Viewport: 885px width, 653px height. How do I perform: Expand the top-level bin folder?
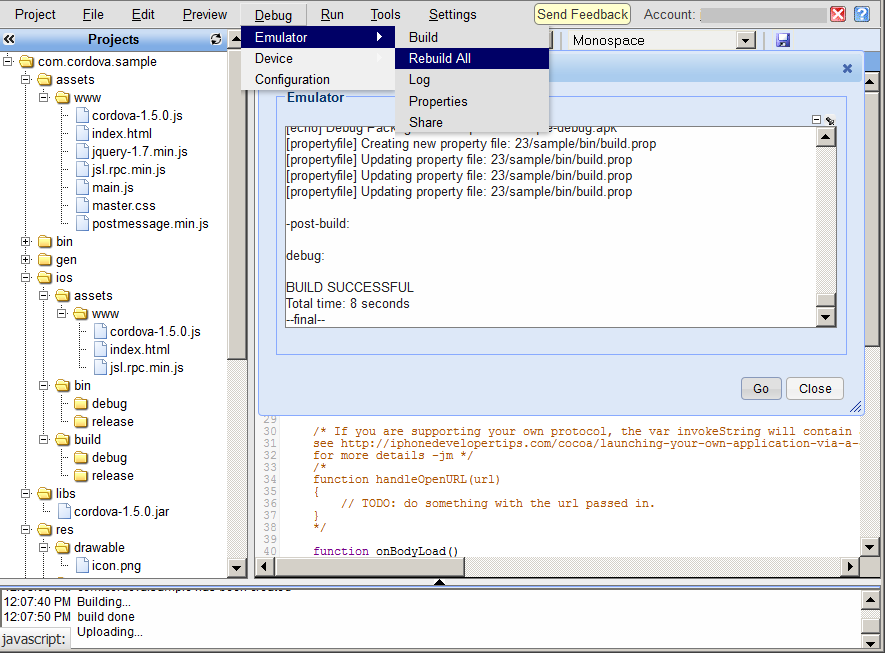click(x=26, y=242)
